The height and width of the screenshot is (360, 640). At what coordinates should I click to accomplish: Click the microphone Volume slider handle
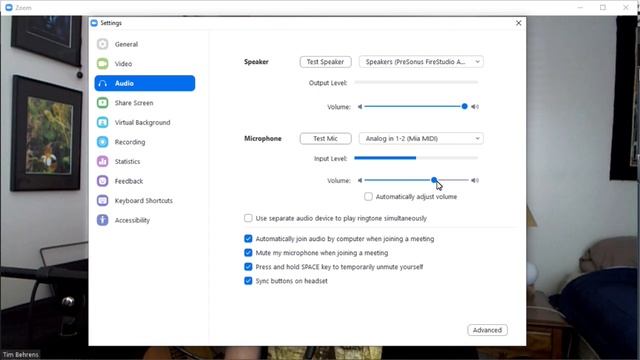tap(434, 180)
